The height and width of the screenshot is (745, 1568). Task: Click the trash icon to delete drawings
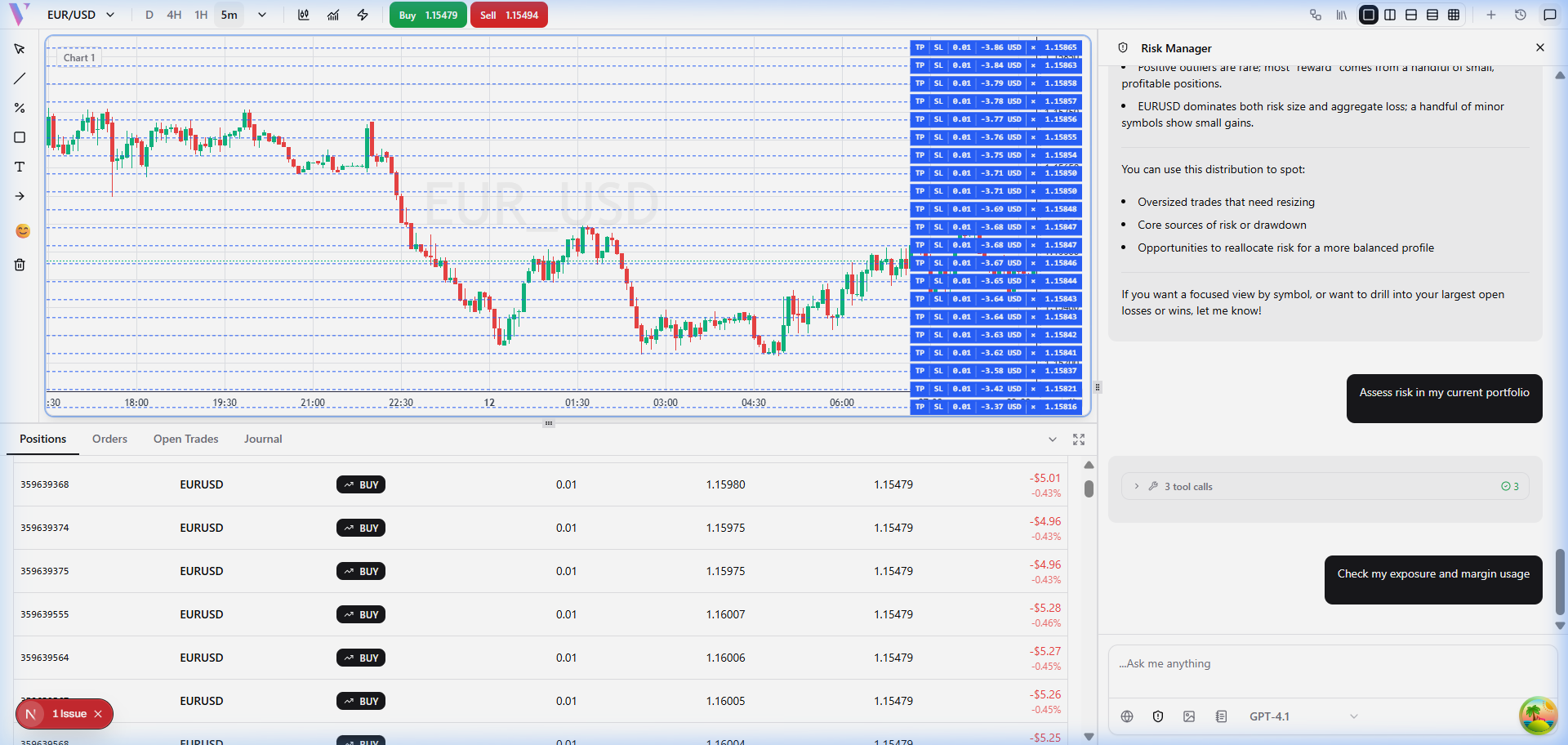[x=20, y=265]
